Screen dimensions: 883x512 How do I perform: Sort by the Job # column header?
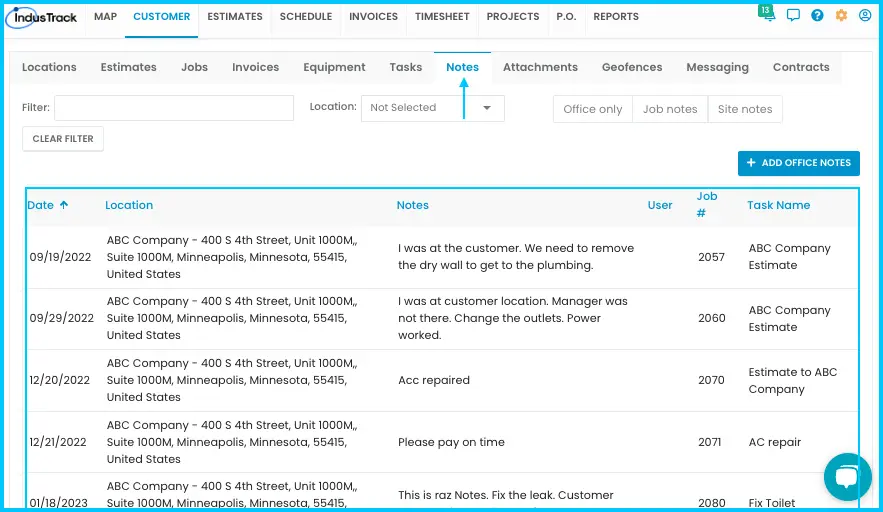pos(707,204)
